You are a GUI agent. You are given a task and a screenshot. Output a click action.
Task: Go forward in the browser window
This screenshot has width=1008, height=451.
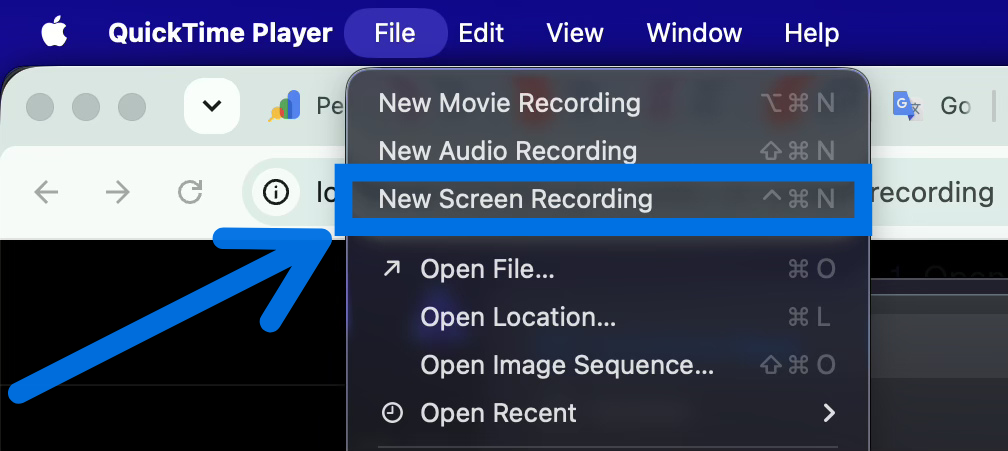[x=118, y=192]
